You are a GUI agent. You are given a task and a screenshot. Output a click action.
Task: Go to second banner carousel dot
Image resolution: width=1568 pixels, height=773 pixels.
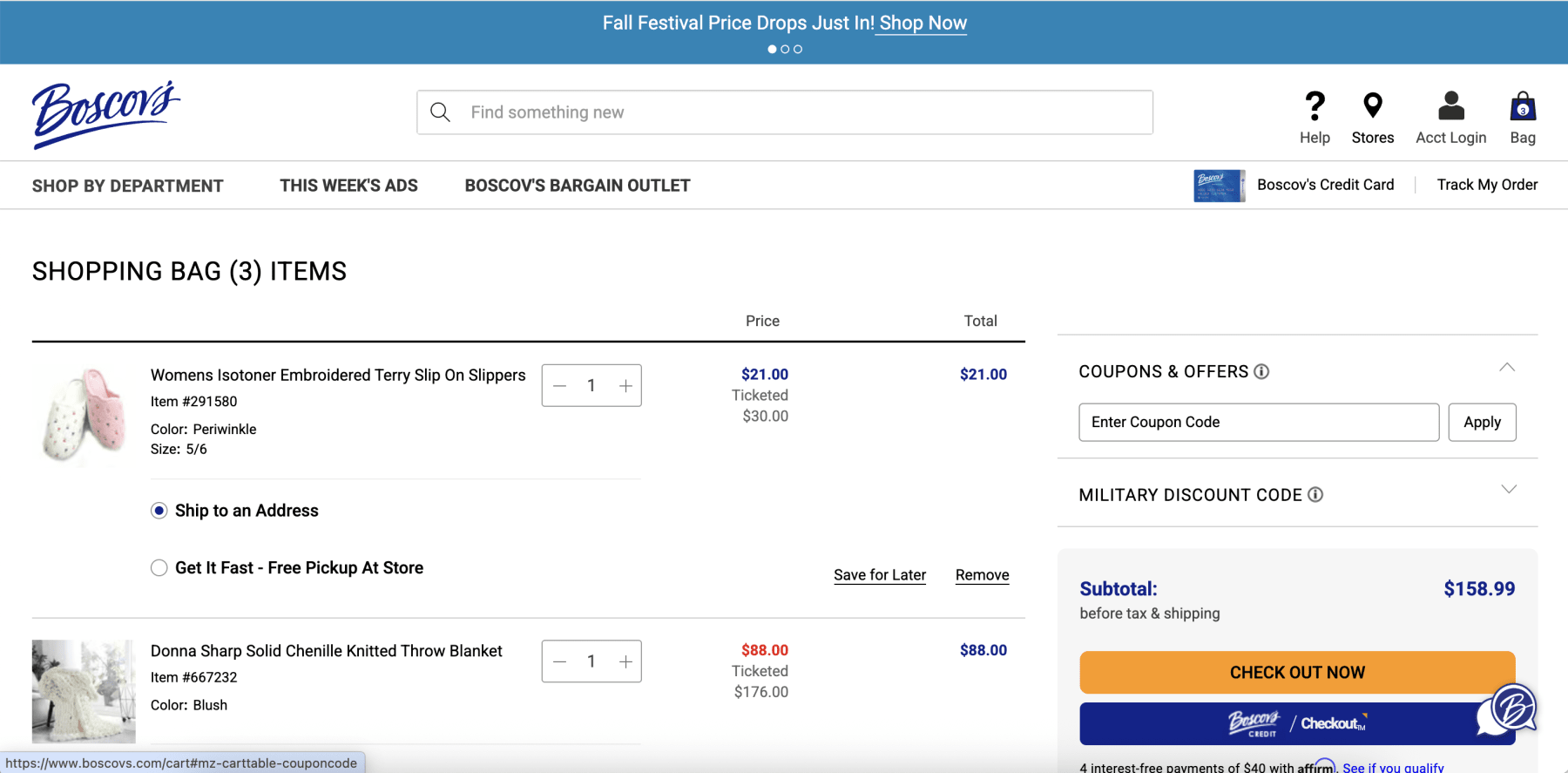pyautogui.click(x=785, y=50)
